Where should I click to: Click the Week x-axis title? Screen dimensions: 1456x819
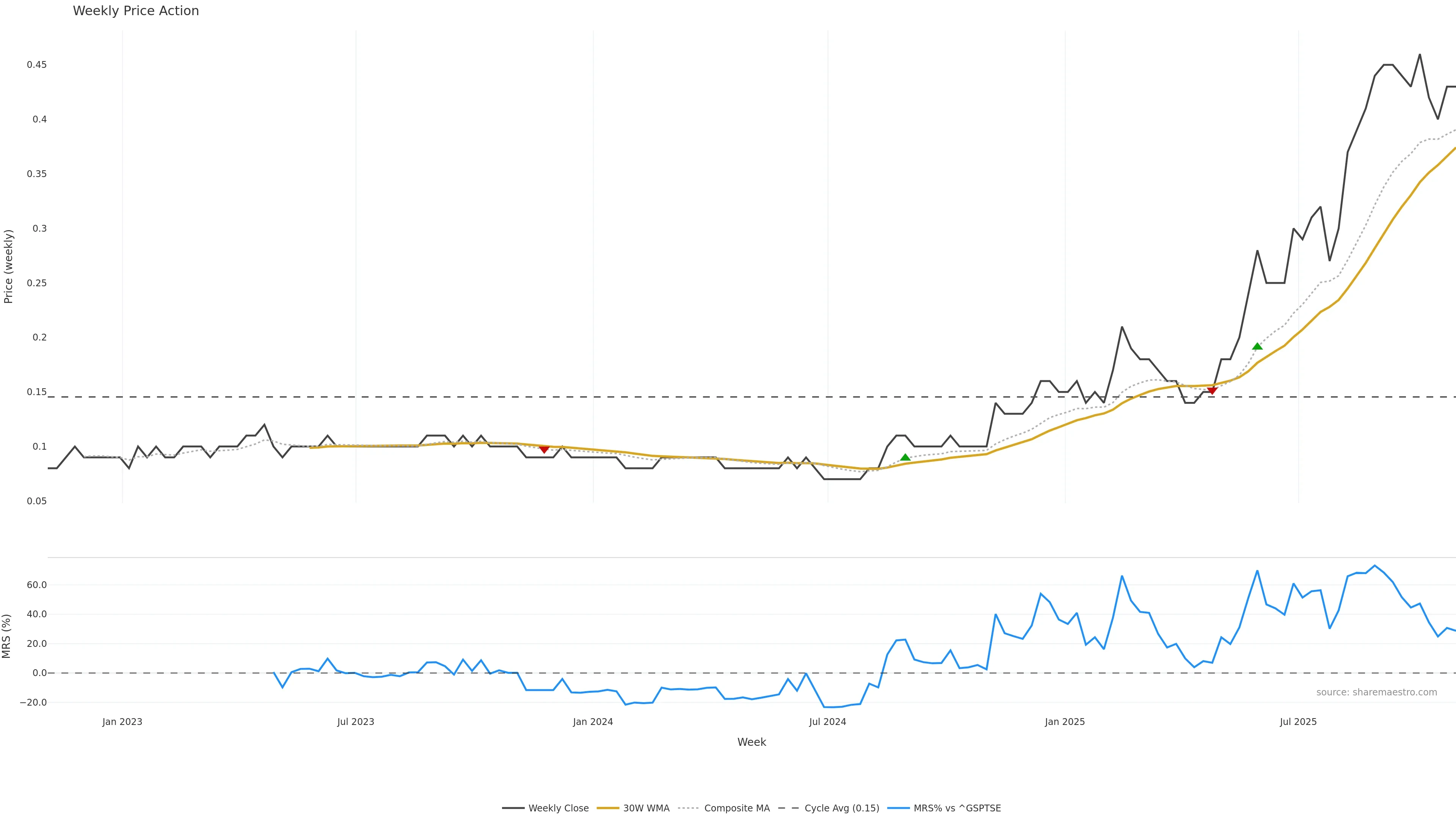coord(751,742)
